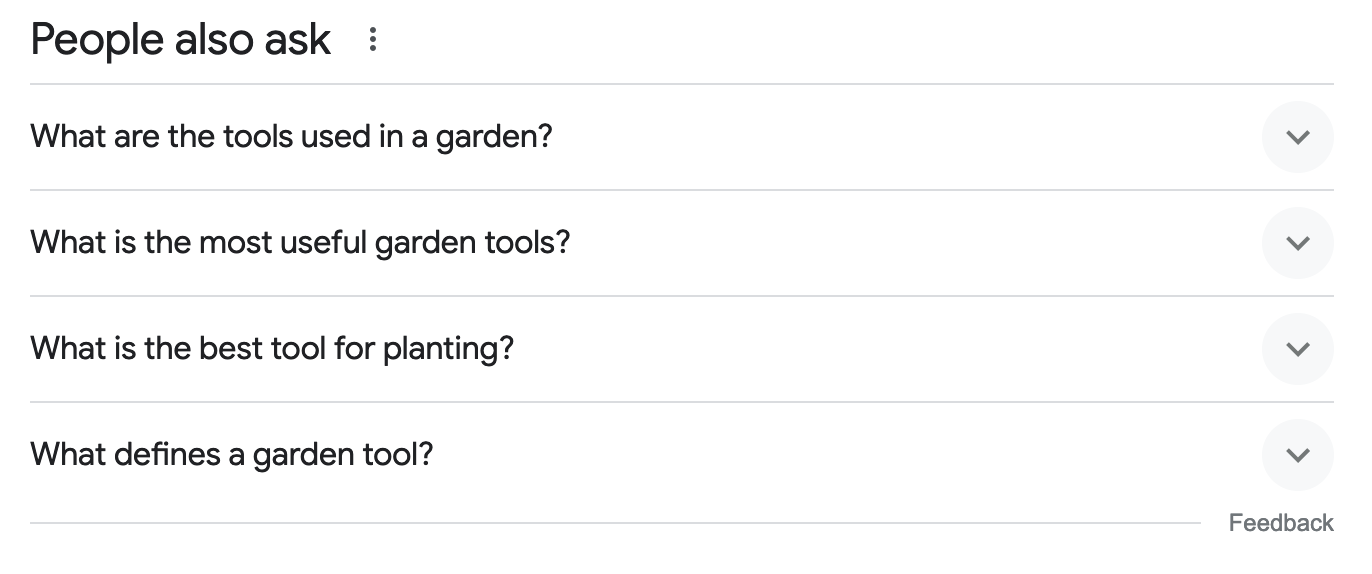Expand chevron for best tool for planting
1372x574 pixels.
[x=1297, y=349]
